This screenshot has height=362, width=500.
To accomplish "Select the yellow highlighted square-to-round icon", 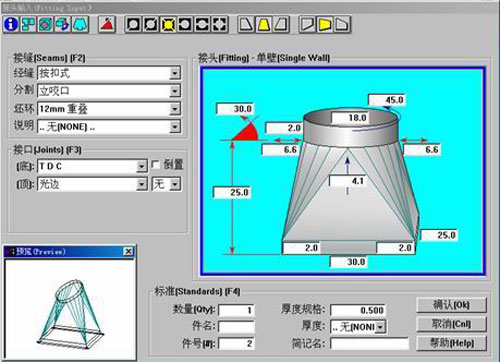I will tap(168, 24).
